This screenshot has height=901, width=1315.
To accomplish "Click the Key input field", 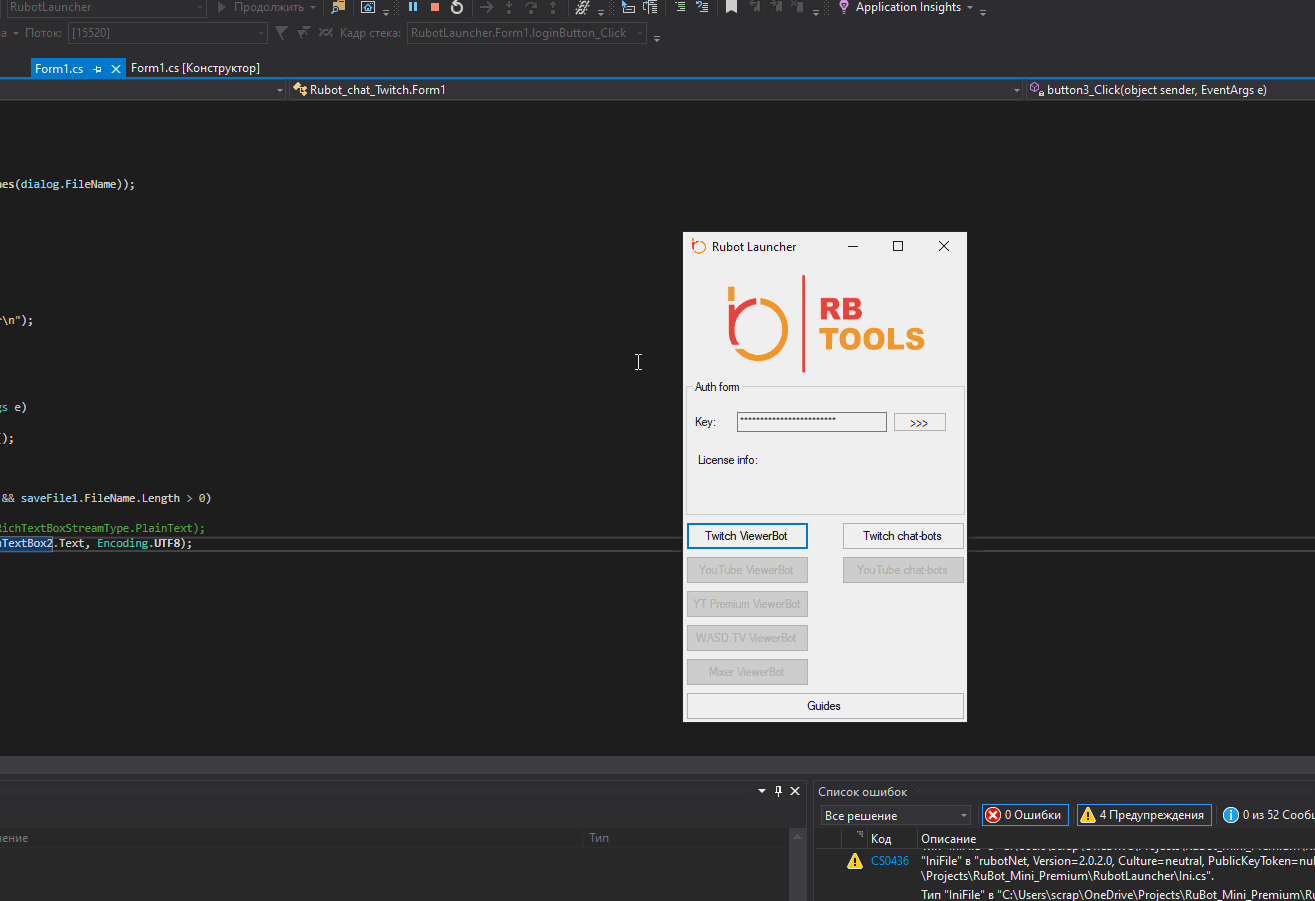I will pyautogui.click(x=811, y=422).
